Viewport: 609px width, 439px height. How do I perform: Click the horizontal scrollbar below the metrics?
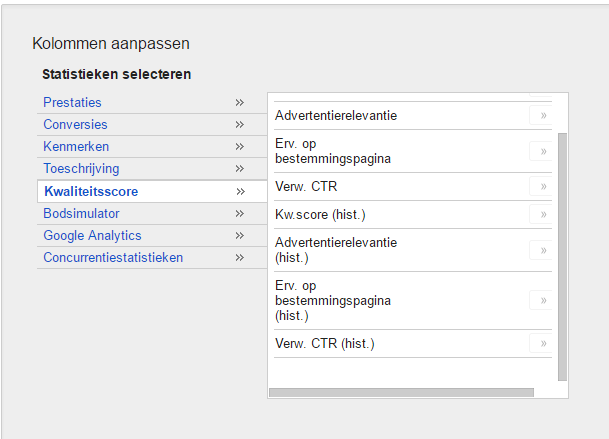(401, 392)
